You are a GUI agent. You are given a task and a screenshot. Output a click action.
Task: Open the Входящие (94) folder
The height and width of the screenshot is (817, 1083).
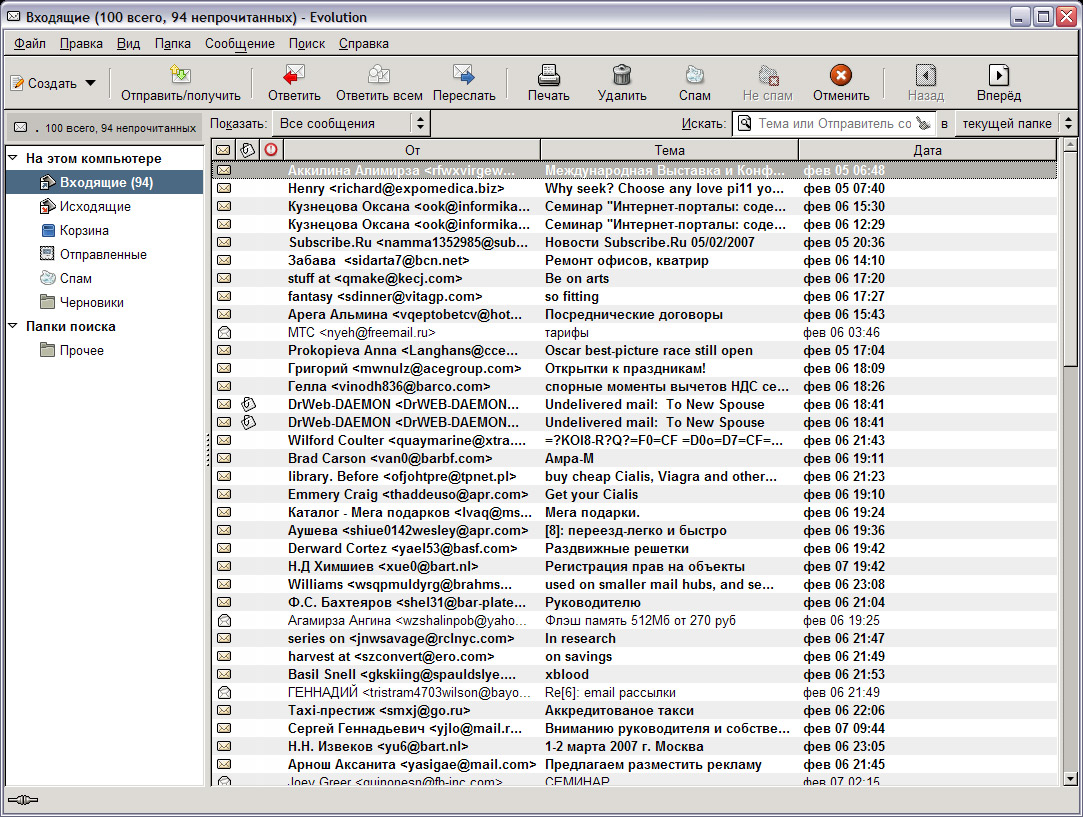[x=104, y=182]
